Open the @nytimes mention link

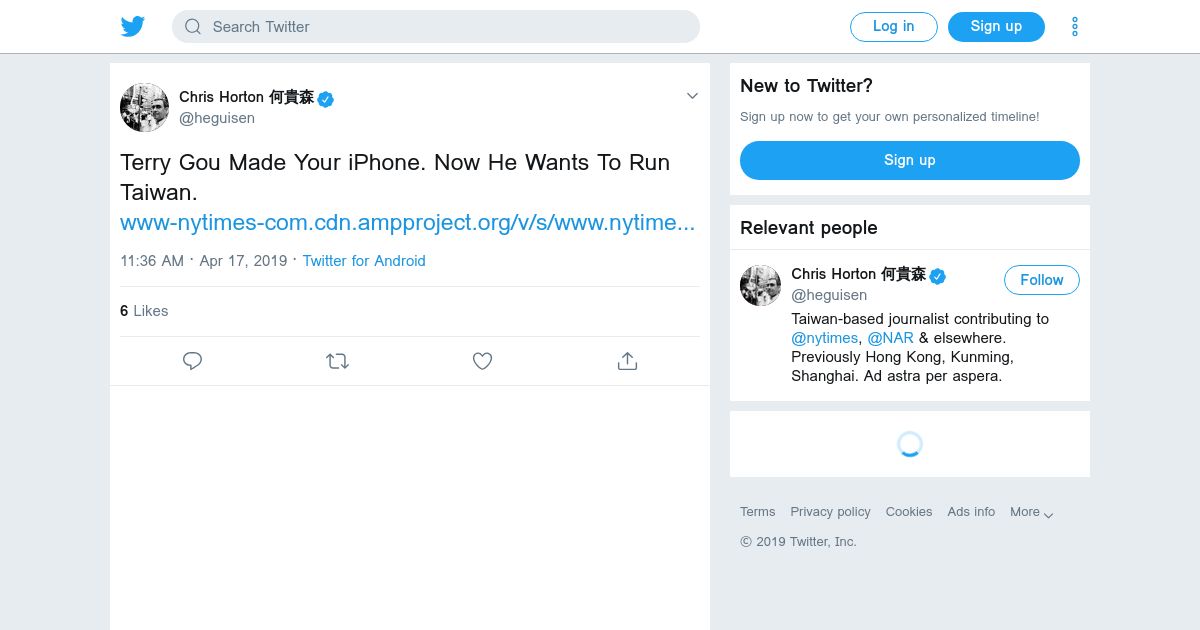point(824,338)
